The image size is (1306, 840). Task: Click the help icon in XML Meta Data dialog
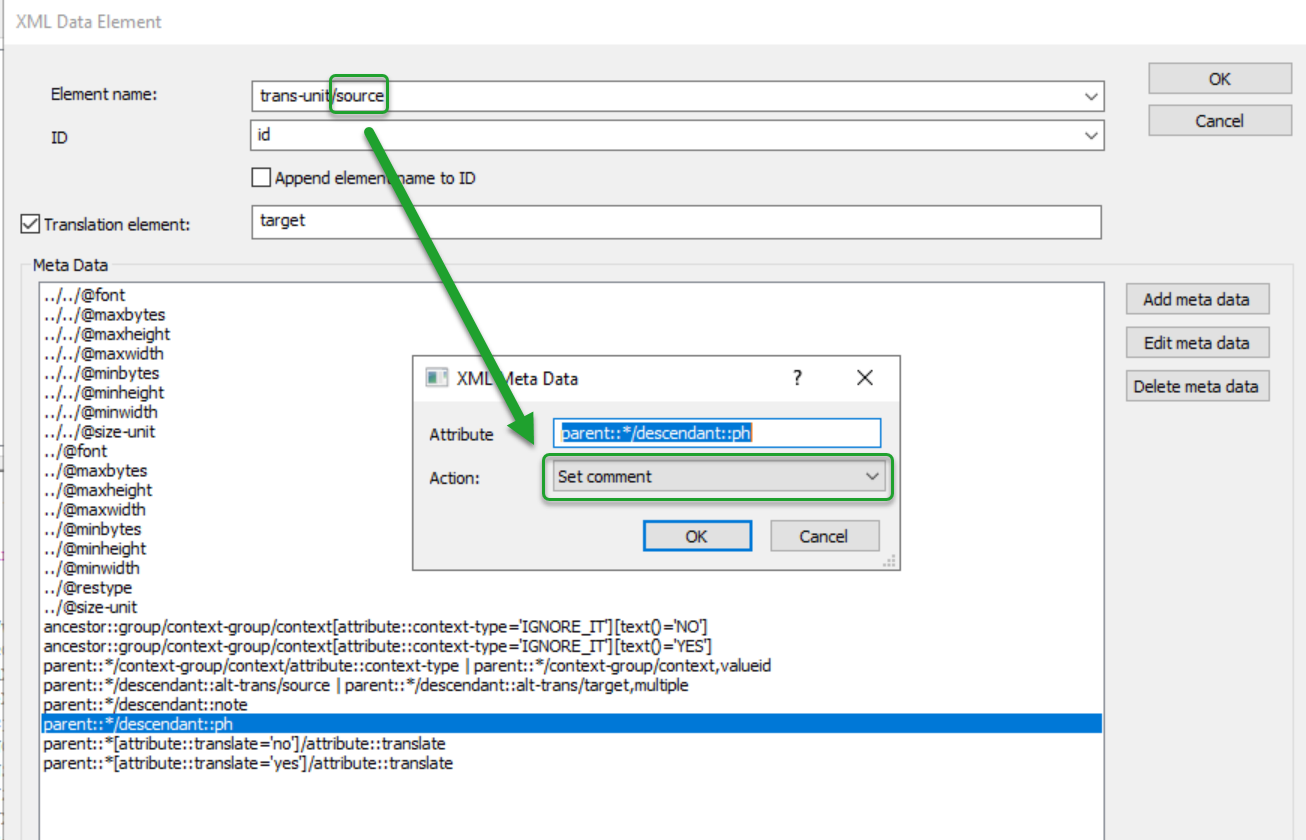click(x=797, y=378)
